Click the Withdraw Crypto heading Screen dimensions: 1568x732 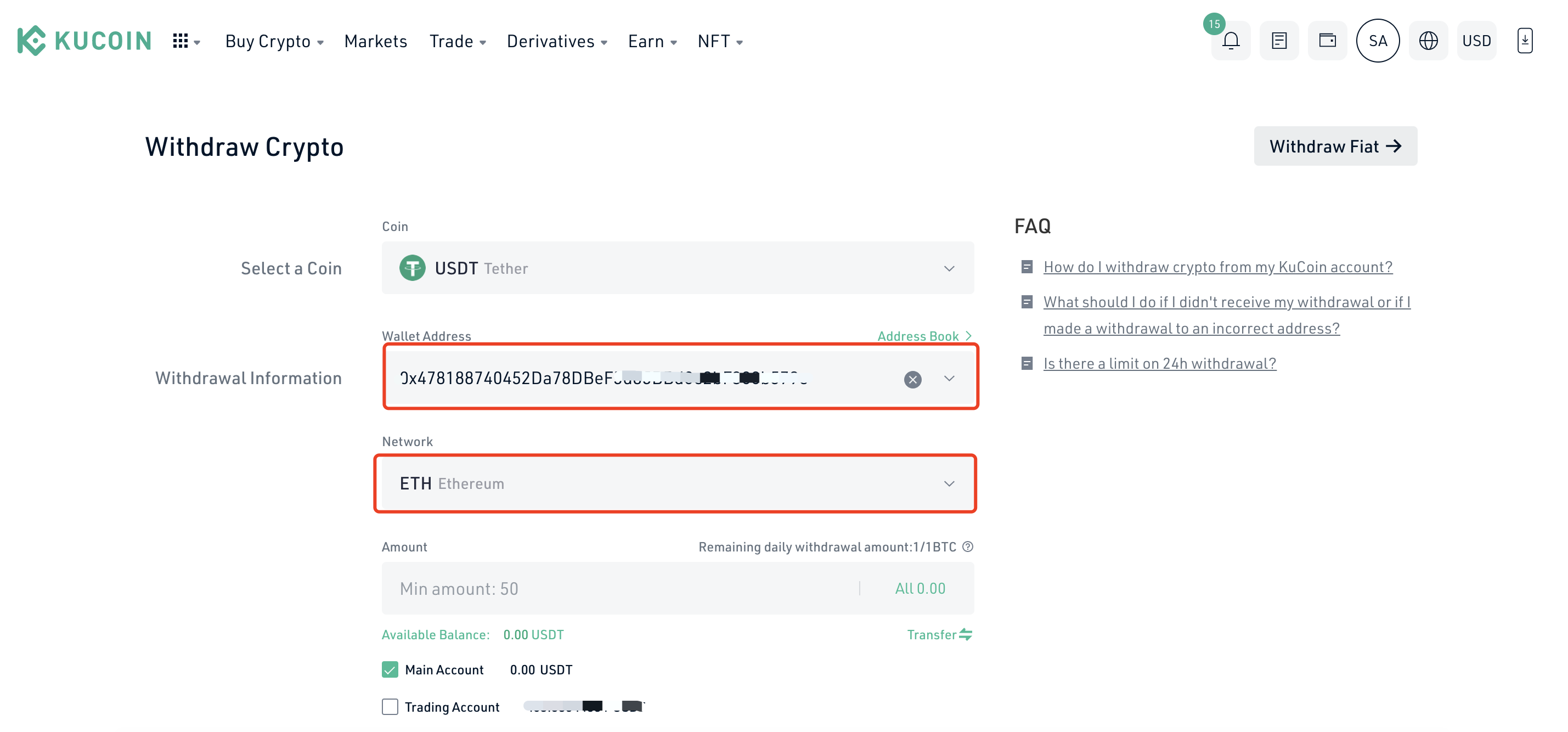coord(244,147)
